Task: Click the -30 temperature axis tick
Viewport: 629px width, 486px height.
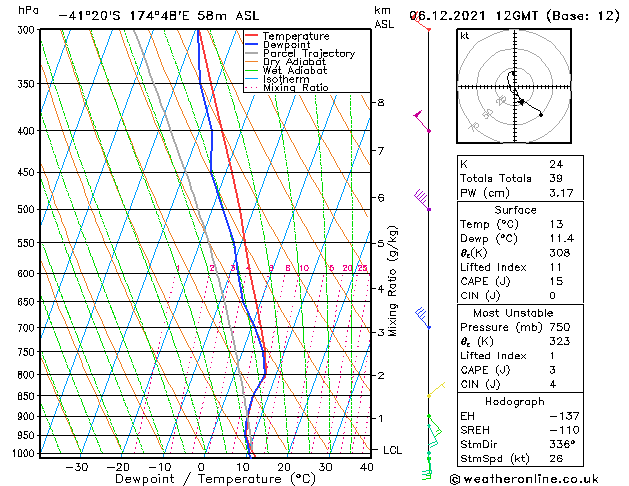Action: pyautogui.click(x=77, y=467)
